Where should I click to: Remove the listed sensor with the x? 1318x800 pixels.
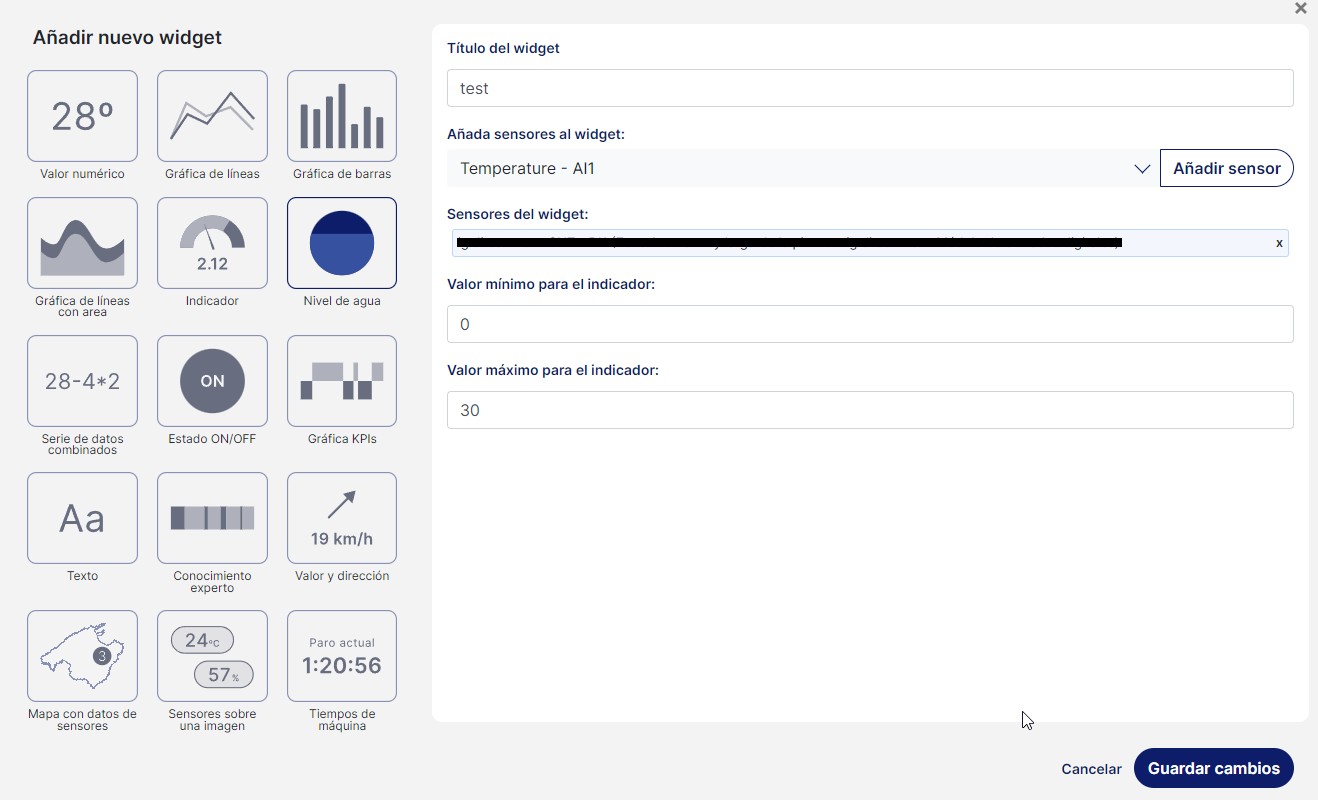pos(1279,243)
